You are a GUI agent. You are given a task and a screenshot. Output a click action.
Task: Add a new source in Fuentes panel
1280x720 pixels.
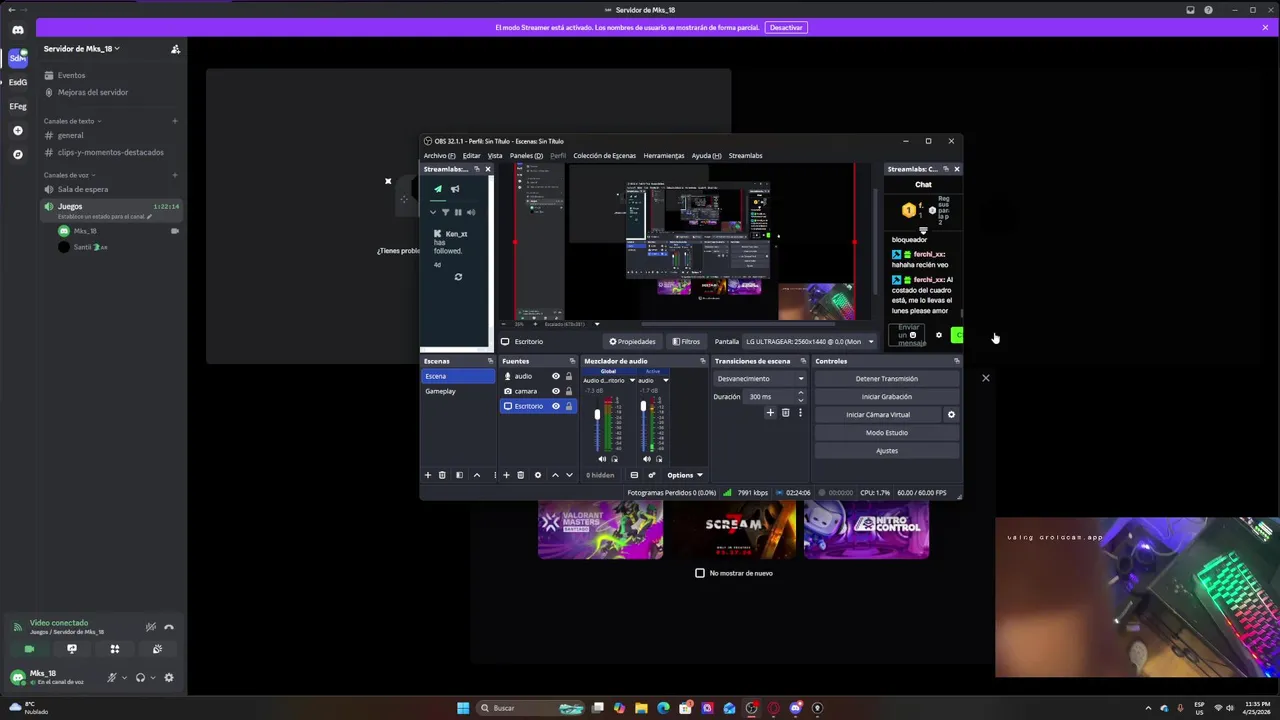point(506,475)
